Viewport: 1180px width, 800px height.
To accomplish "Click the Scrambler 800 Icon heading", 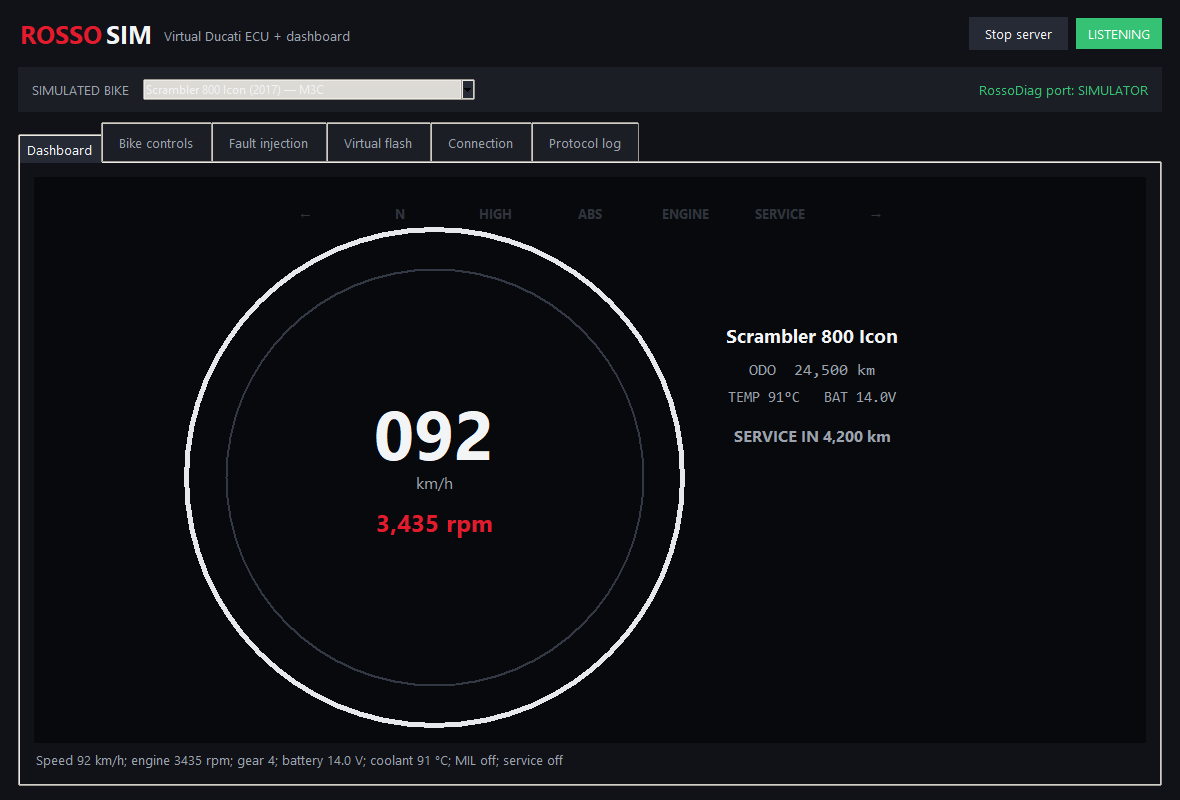I will coord(811,336).
